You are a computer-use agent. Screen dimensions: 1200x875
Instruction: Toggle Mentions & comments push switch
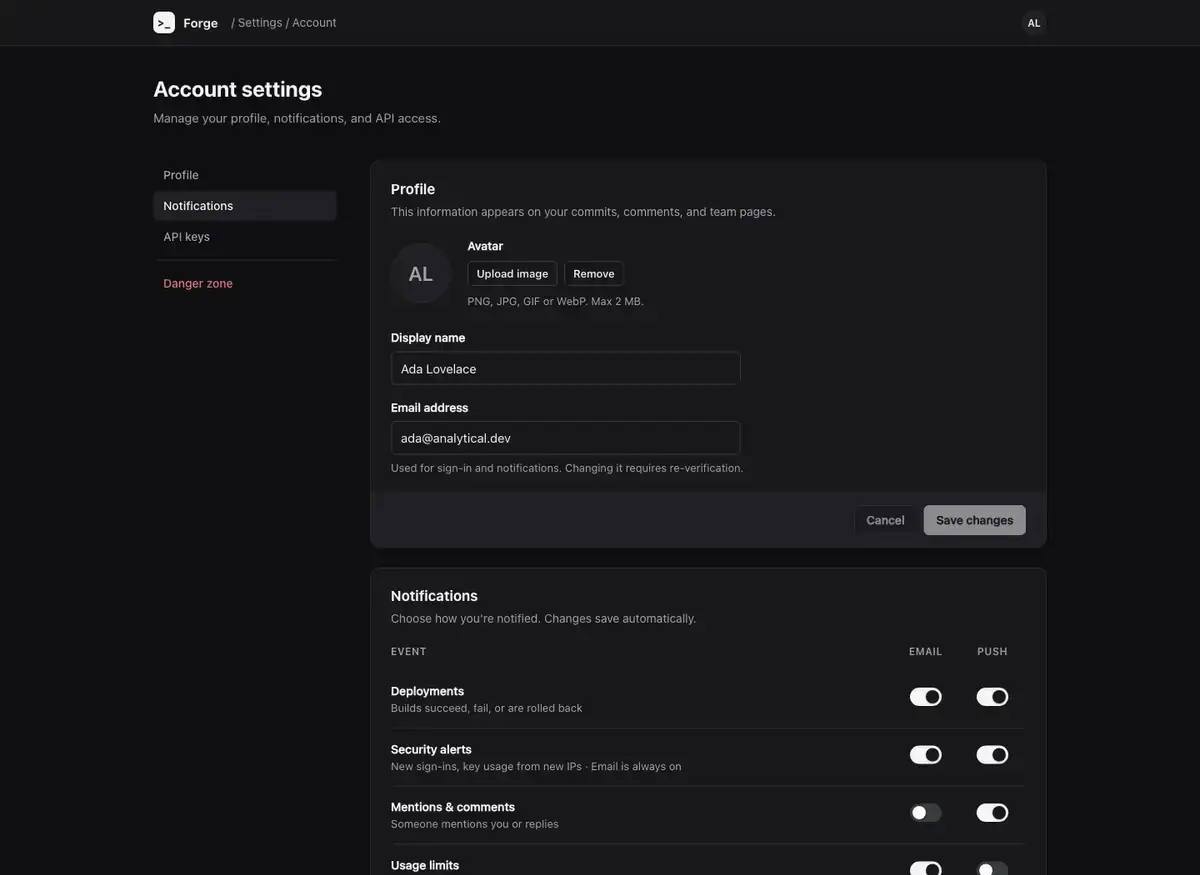tap(993, 813)
